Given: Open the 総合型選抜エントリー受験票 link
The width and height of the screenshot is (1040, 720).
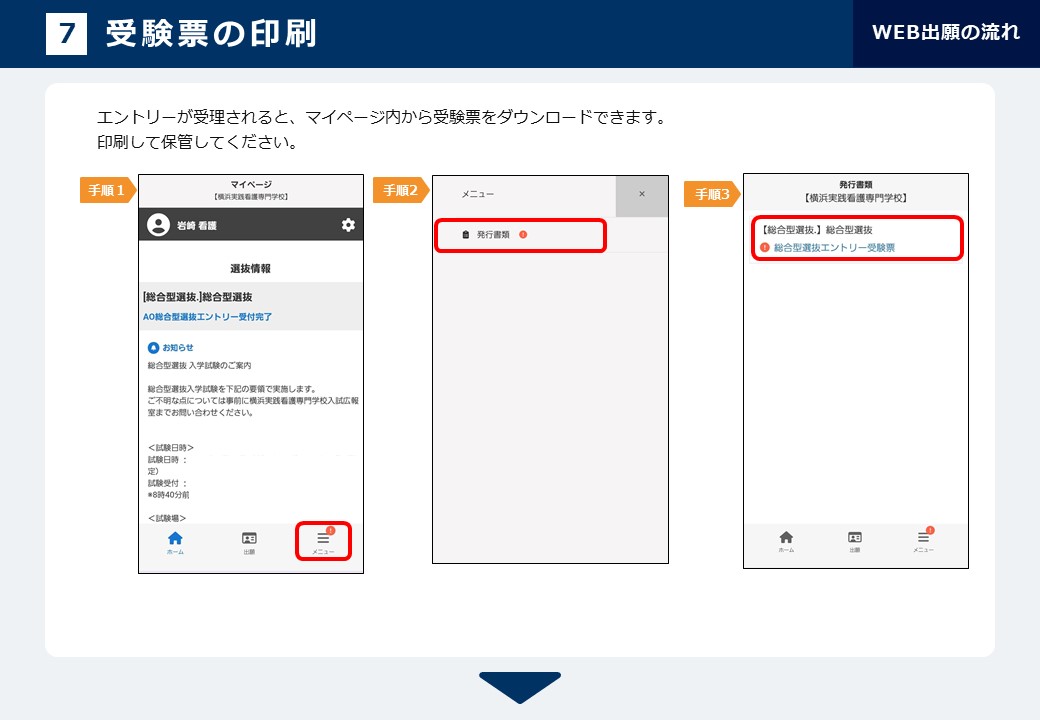Looking at the screenshot, I should pyautogui.click(x=834, y=247).
